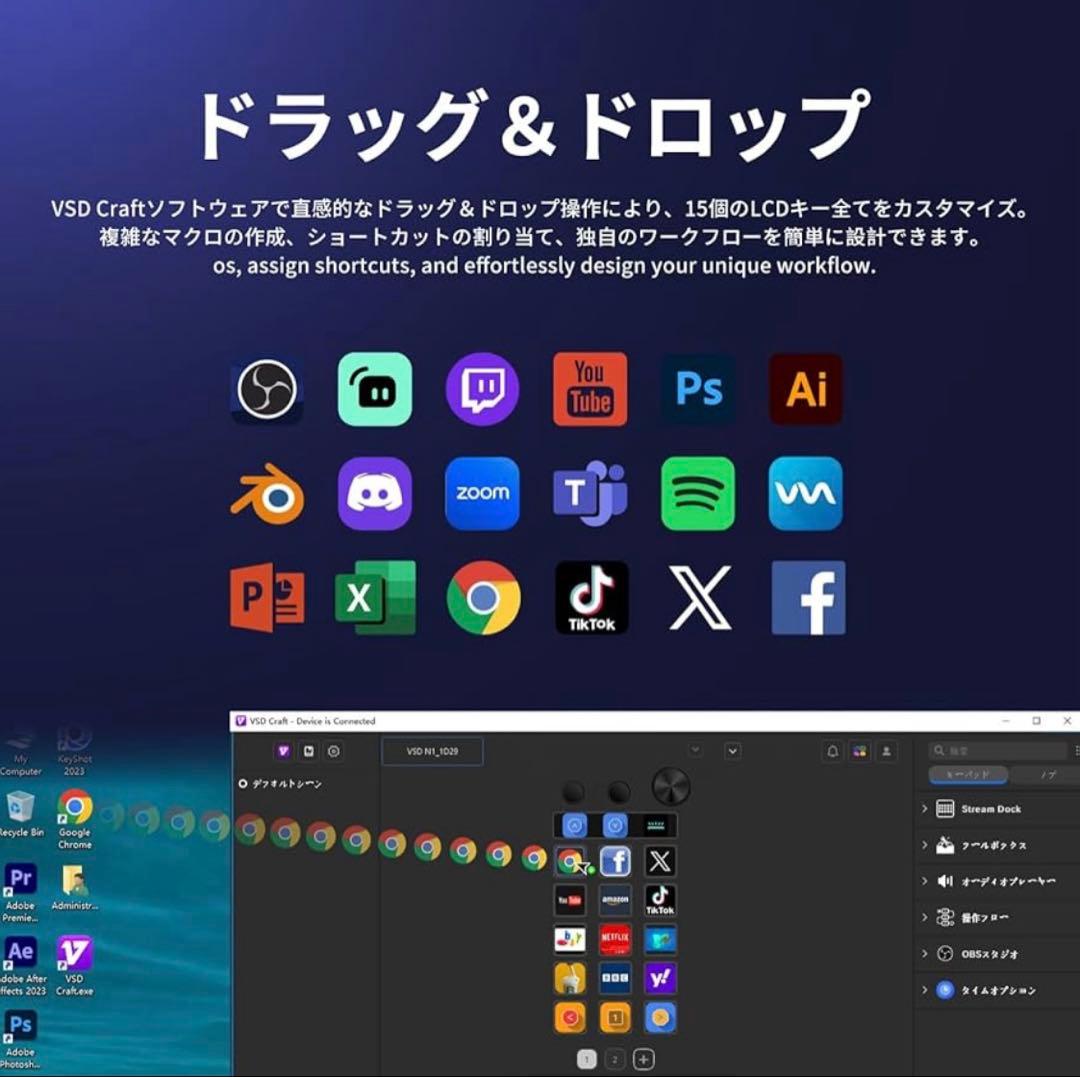Select the VSD N1_1D29 device tab
This screenshot has width=1080, height=1077.
(433, 751)
